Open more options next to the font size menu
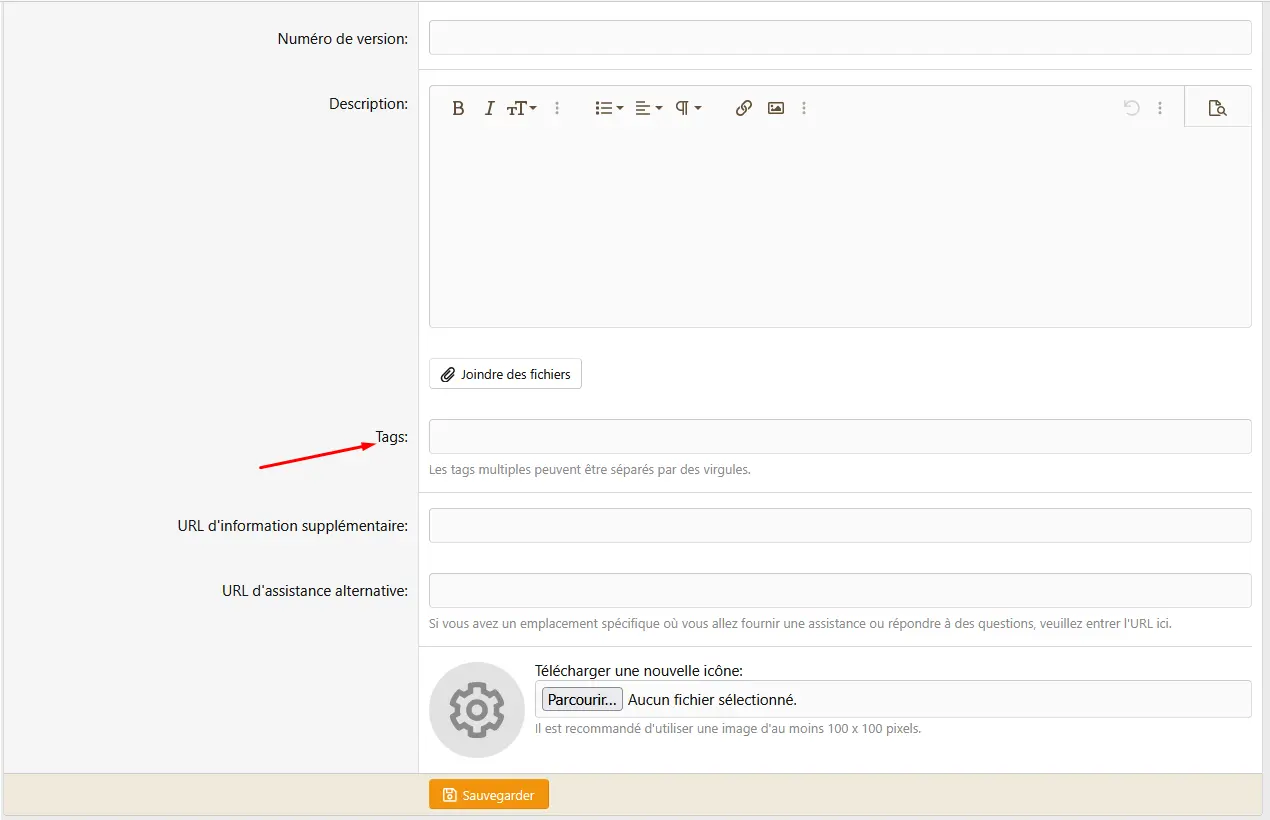 557,108
